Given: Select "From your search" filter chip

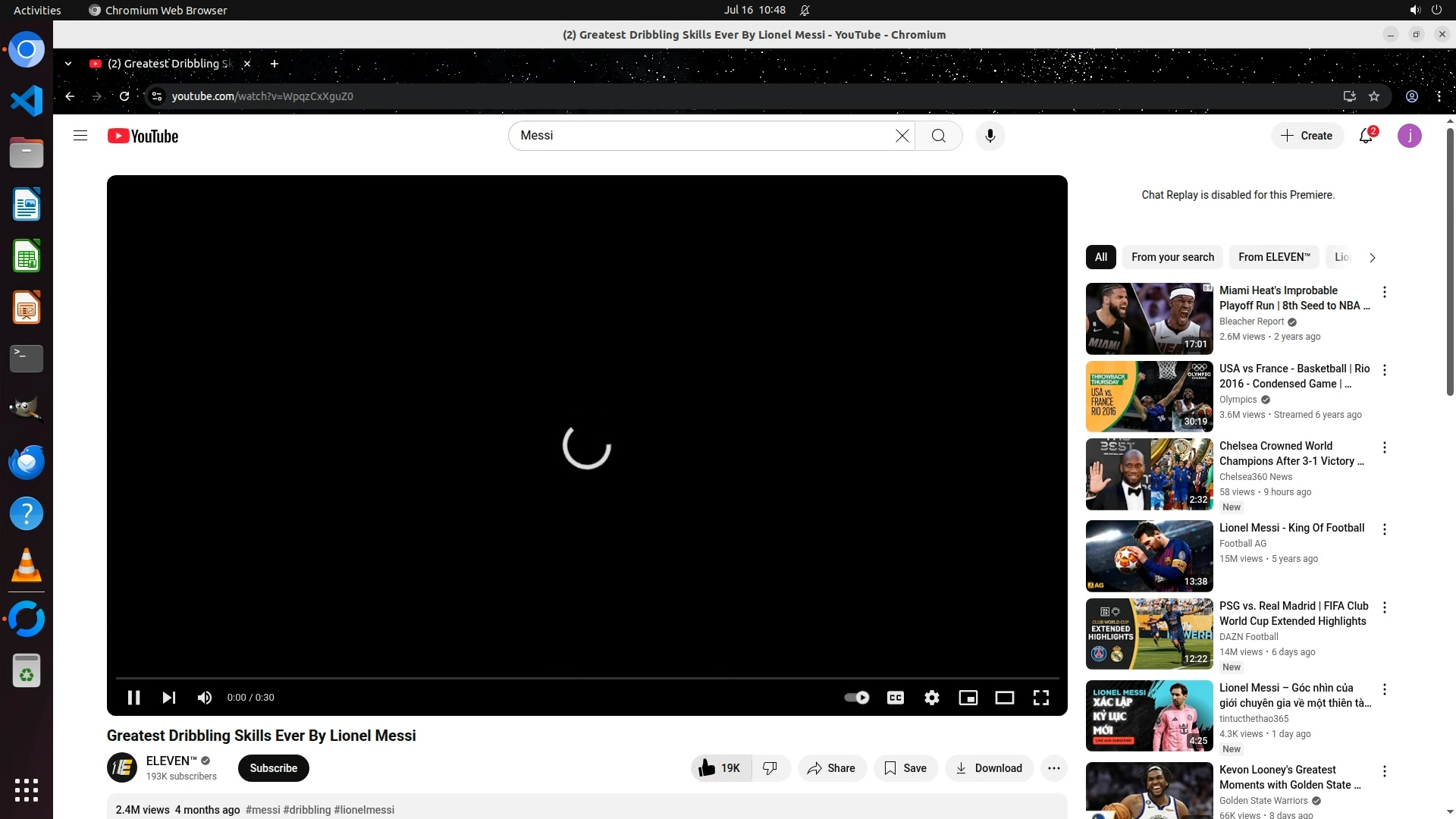Looking at the screenshot, I should 1172,257.
